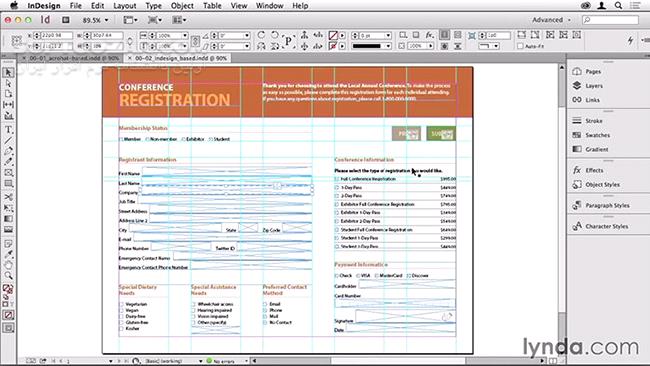Viewport: 650px width, 366px height.
Task: Click the fill/stroke swatch in toolbox
Action: click(7, 289)
